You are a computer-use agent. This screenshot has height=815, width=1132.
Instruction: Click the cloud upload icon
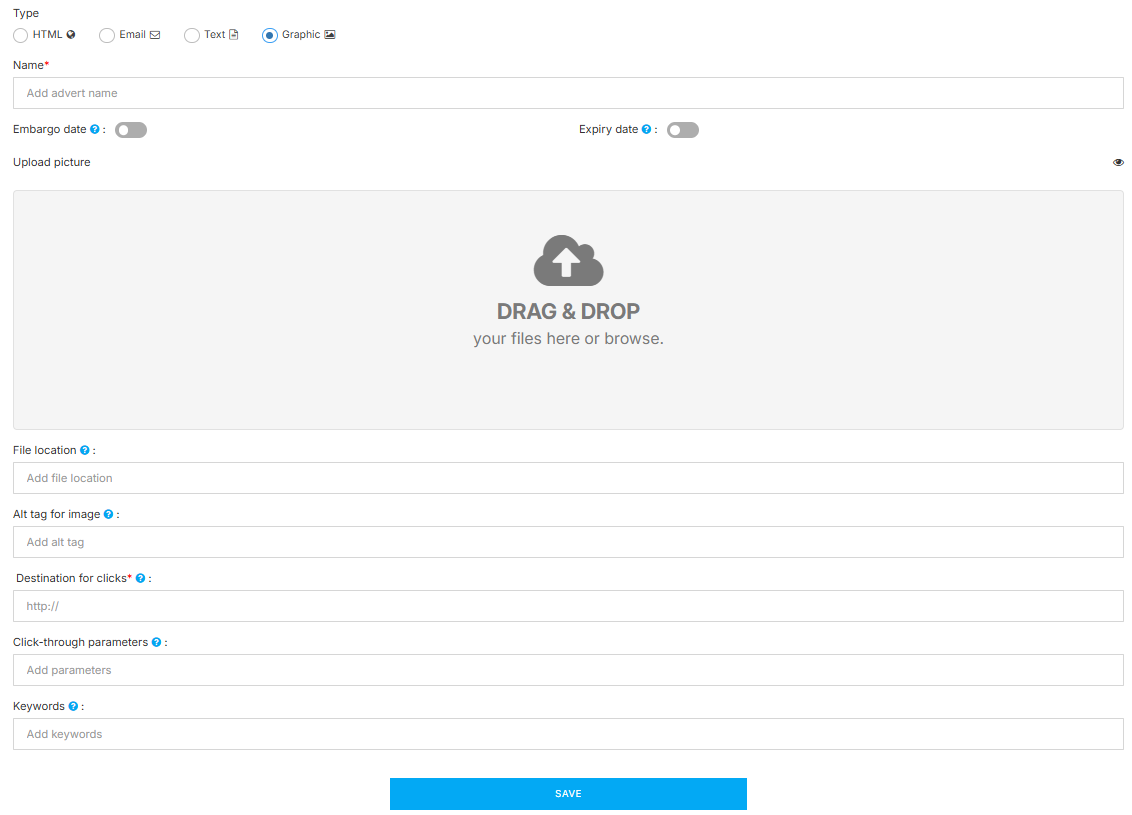click(x=568, y=261)
